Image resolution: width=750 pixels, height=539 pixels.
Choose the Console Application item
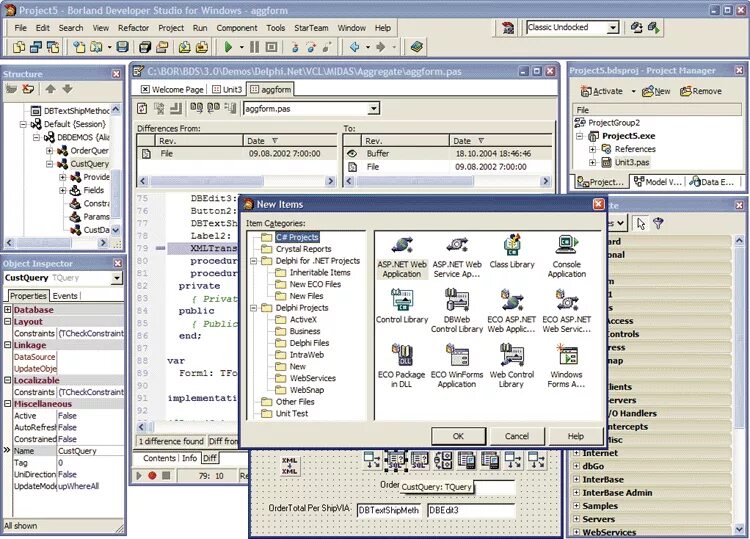(567, 257)
